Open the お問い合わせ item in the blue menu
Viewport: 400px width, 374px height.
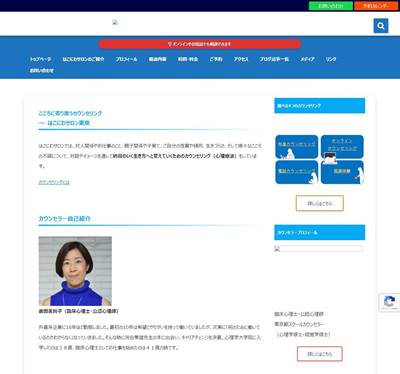pos(42,70)
